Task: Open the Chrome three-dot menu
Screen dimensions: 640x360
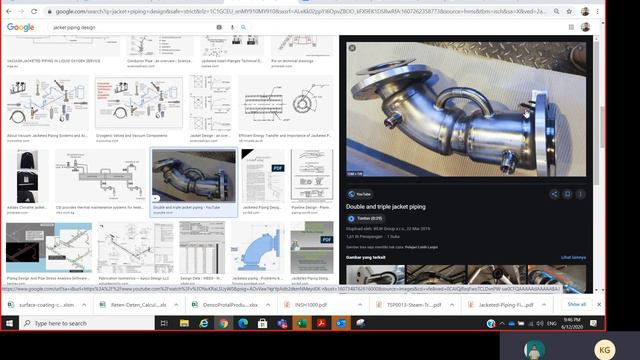Action: [598, 11]
